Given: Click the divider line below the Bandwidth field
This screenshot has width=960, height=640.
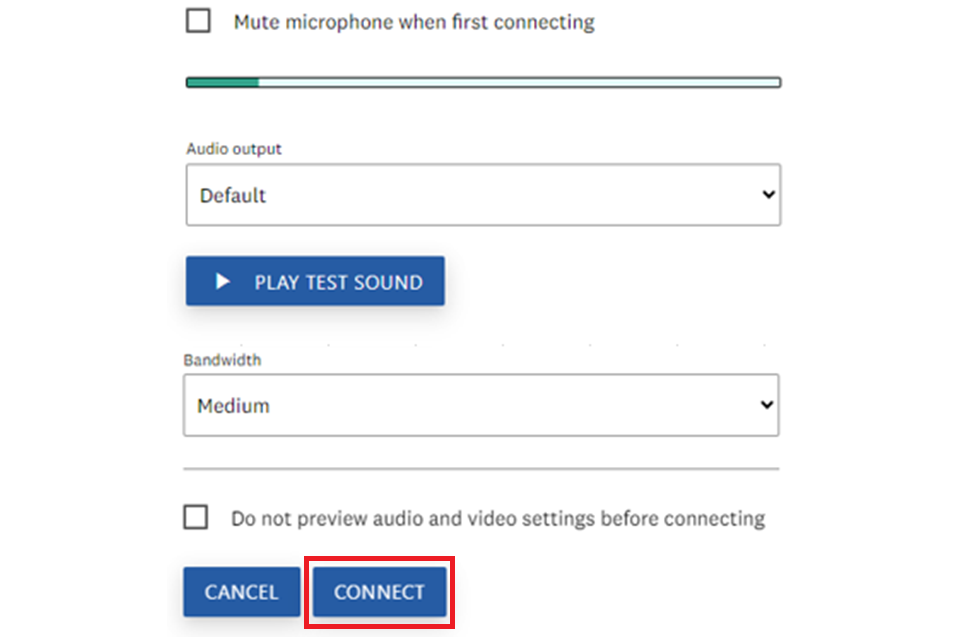Looking at the screenshot, I should click(480, 468).
